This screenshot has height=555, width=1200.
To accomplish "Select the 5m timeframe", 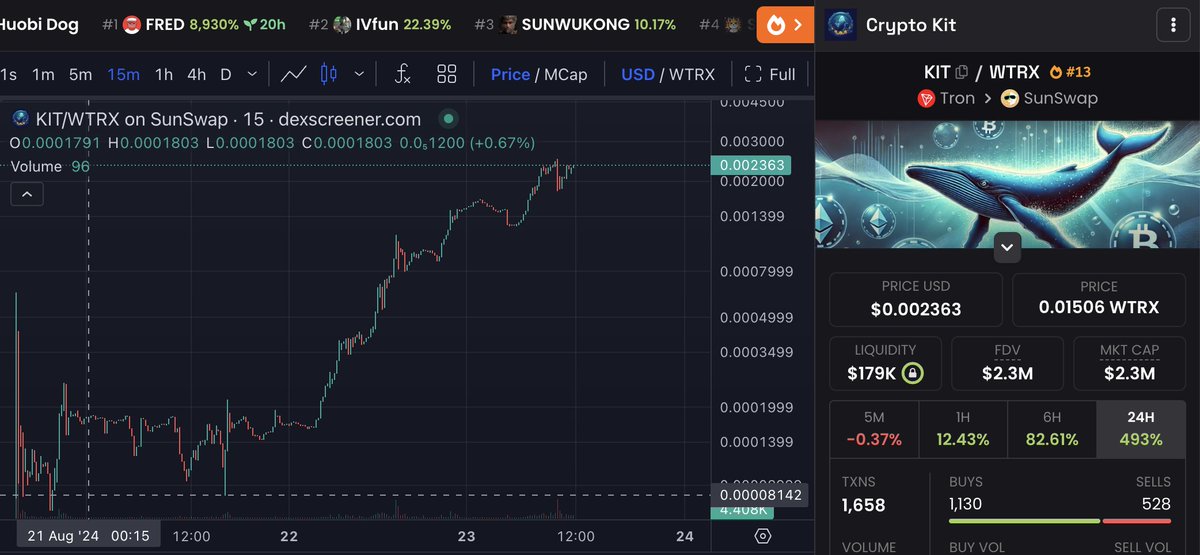I will [80, 74].
